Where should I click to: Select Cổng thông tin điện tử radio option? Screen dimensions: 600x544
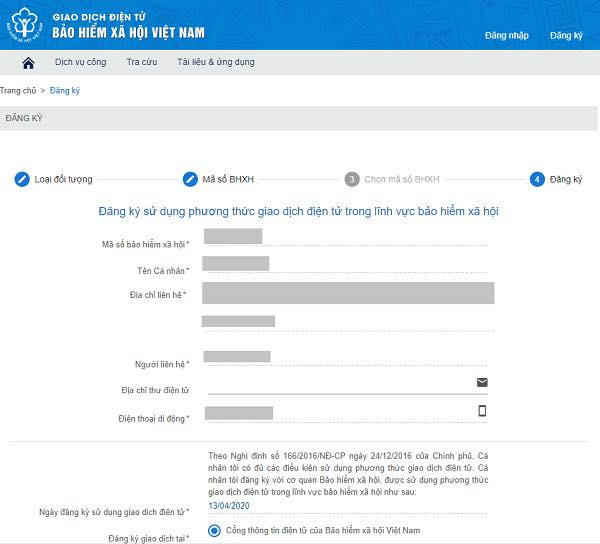pyautogui.click(x=214, y=531)
